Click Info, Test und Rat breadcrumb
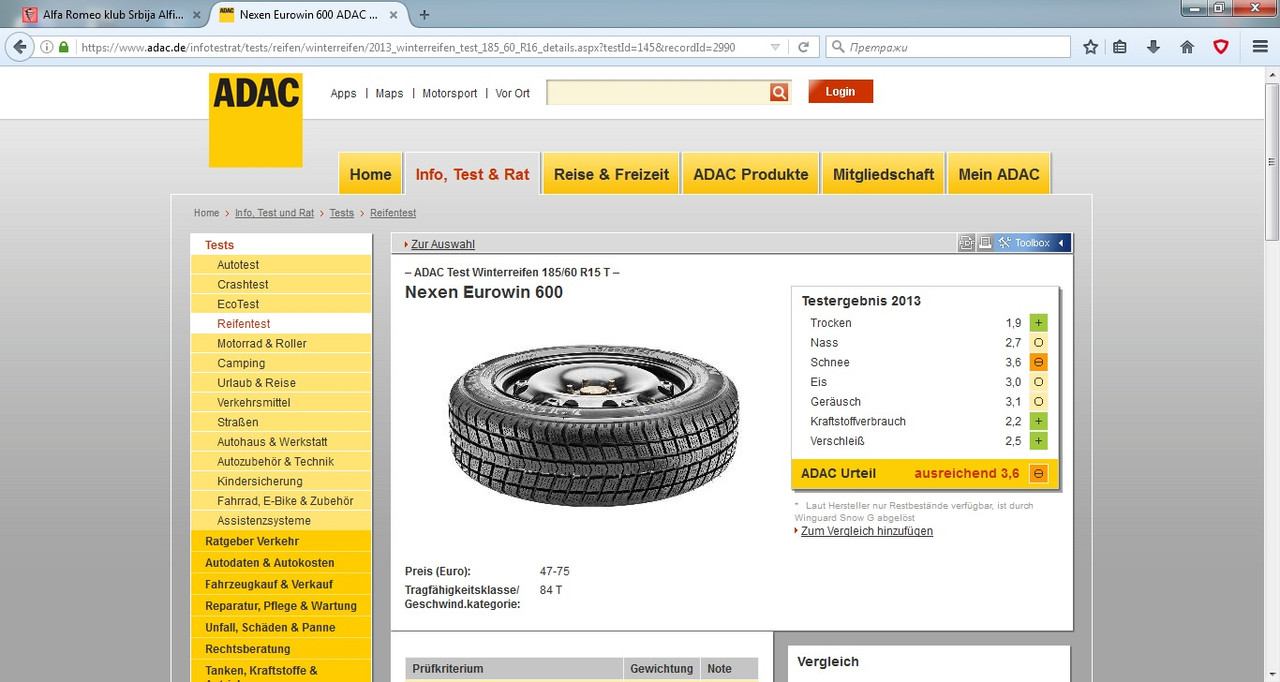 point(274,213)
